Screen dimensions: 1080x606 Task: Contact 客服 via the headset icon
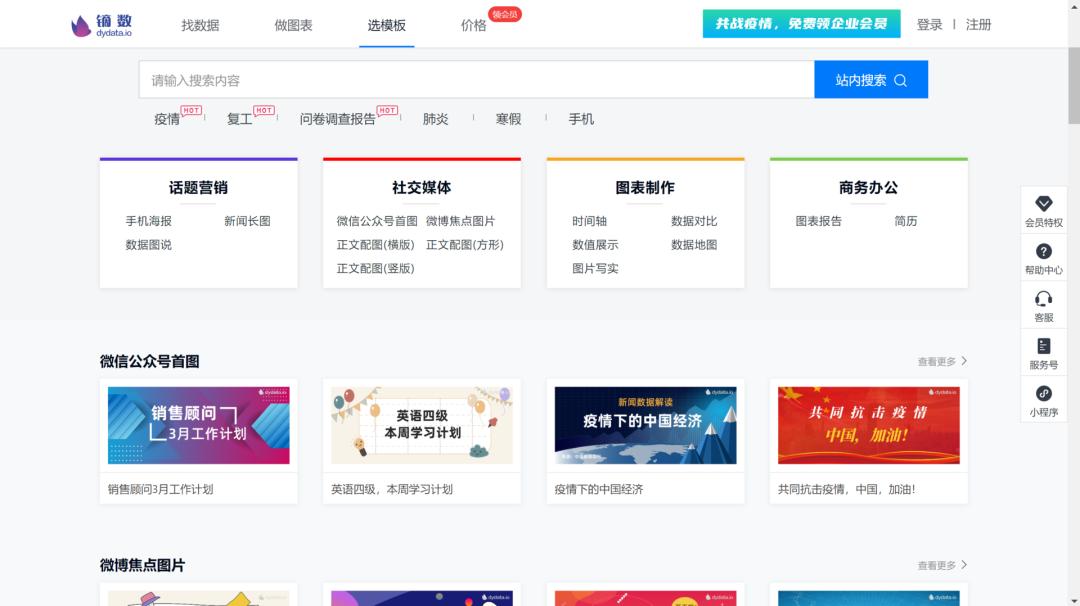(x=1044, y=307)
